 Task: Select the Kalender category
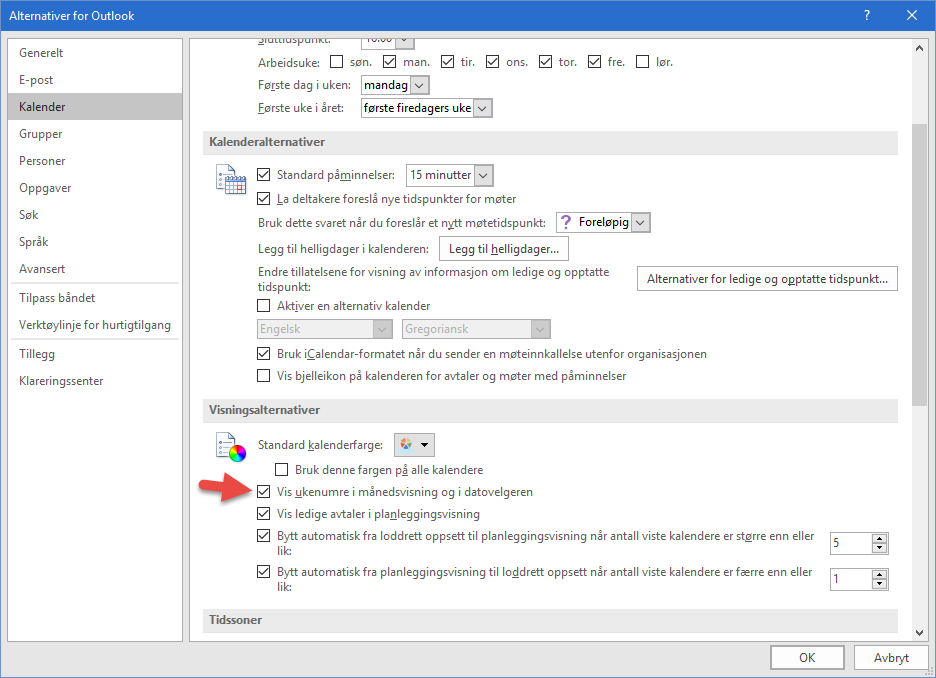[95, 107]
